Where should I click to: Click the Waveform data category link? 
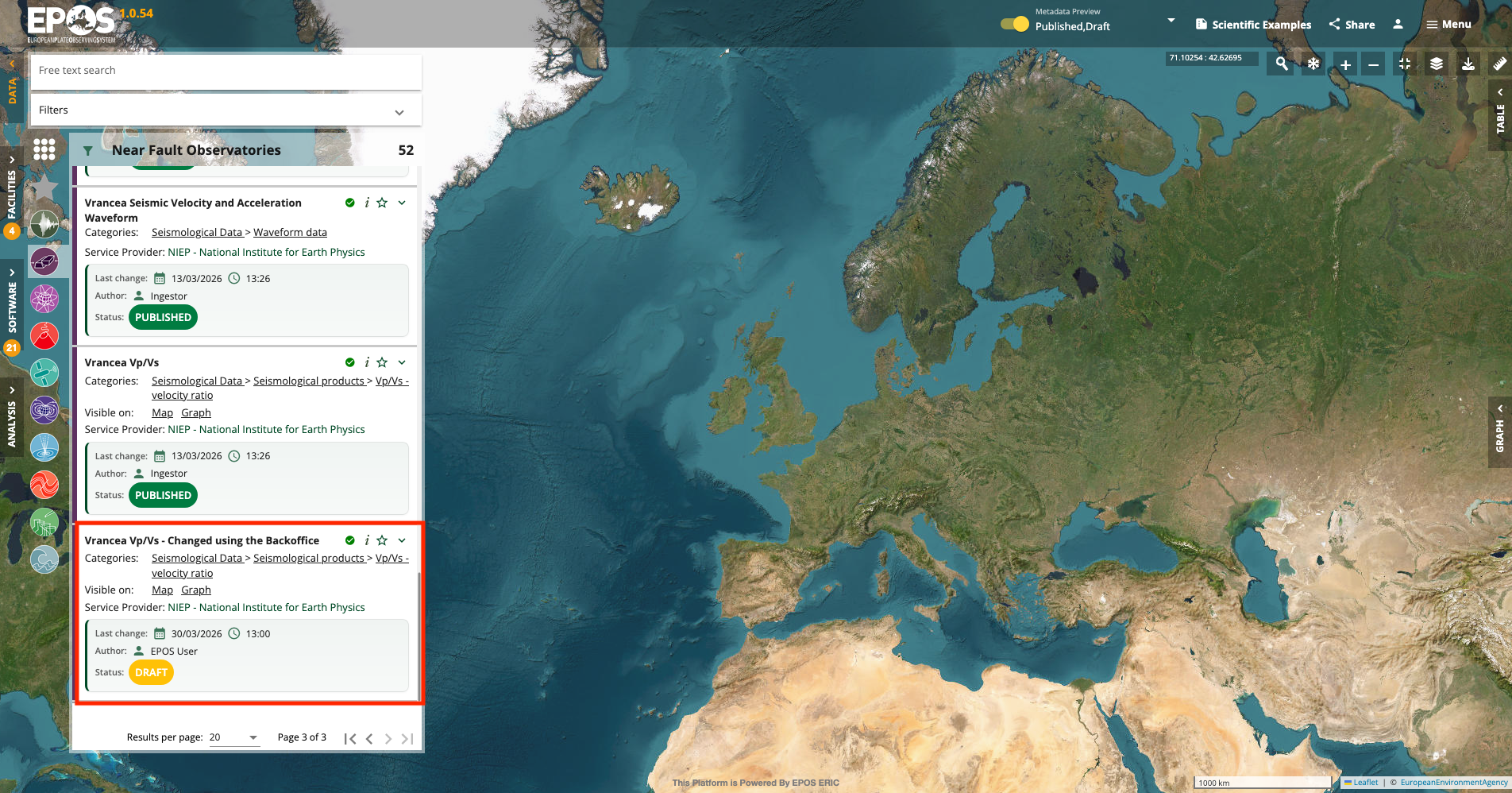tap(290, 233)
